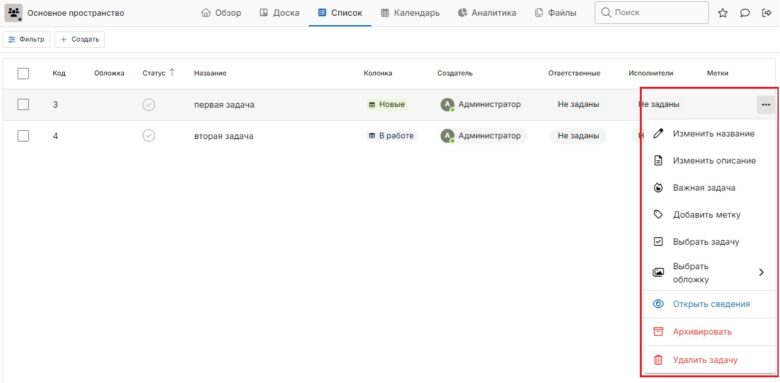Open the Календарь tab
The image size is (780, 383).
[410, 13]
